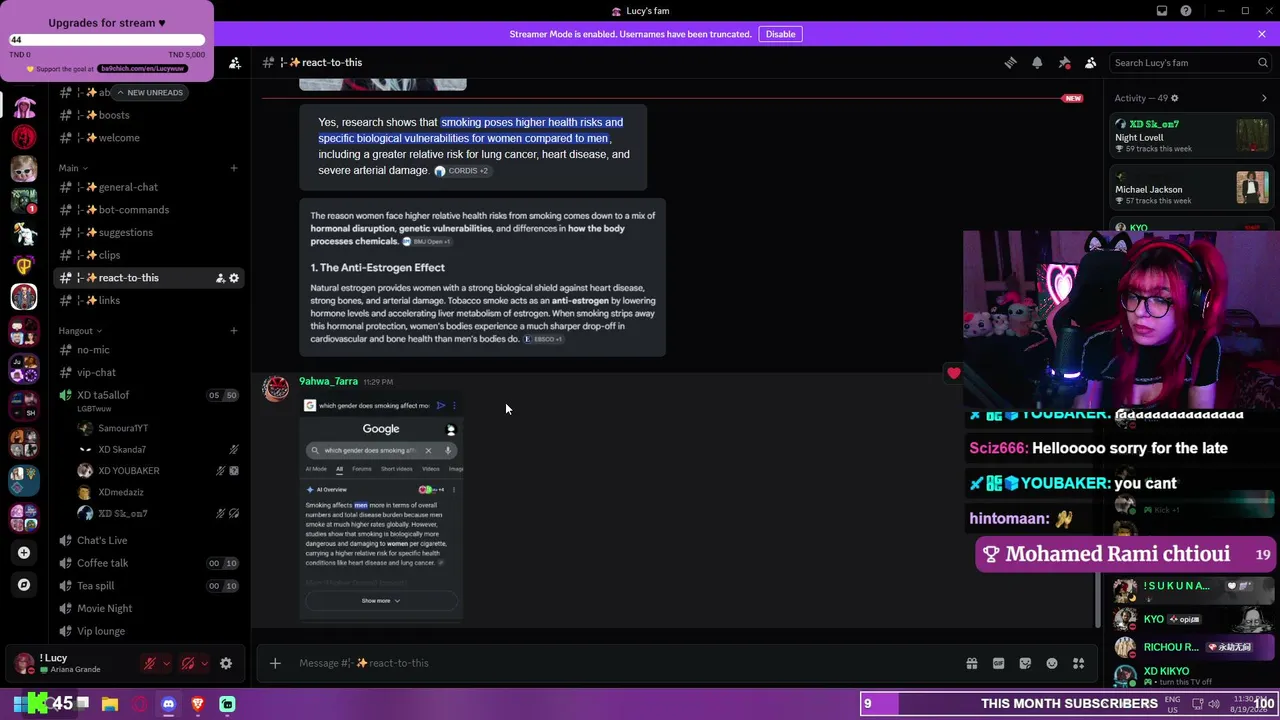Join Vip lounge voice channel
Viewport: 1280px width, 720px height.
pos(148,631)
